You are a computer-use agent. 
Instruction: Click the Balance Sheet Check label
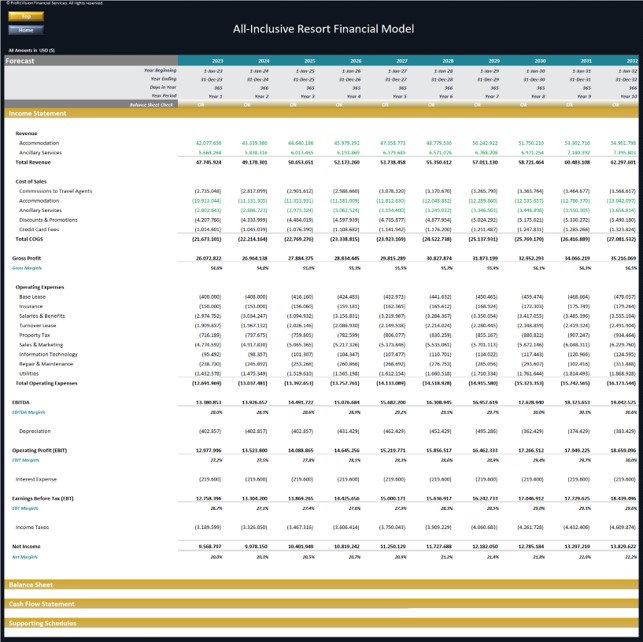[x=151, y=105]
